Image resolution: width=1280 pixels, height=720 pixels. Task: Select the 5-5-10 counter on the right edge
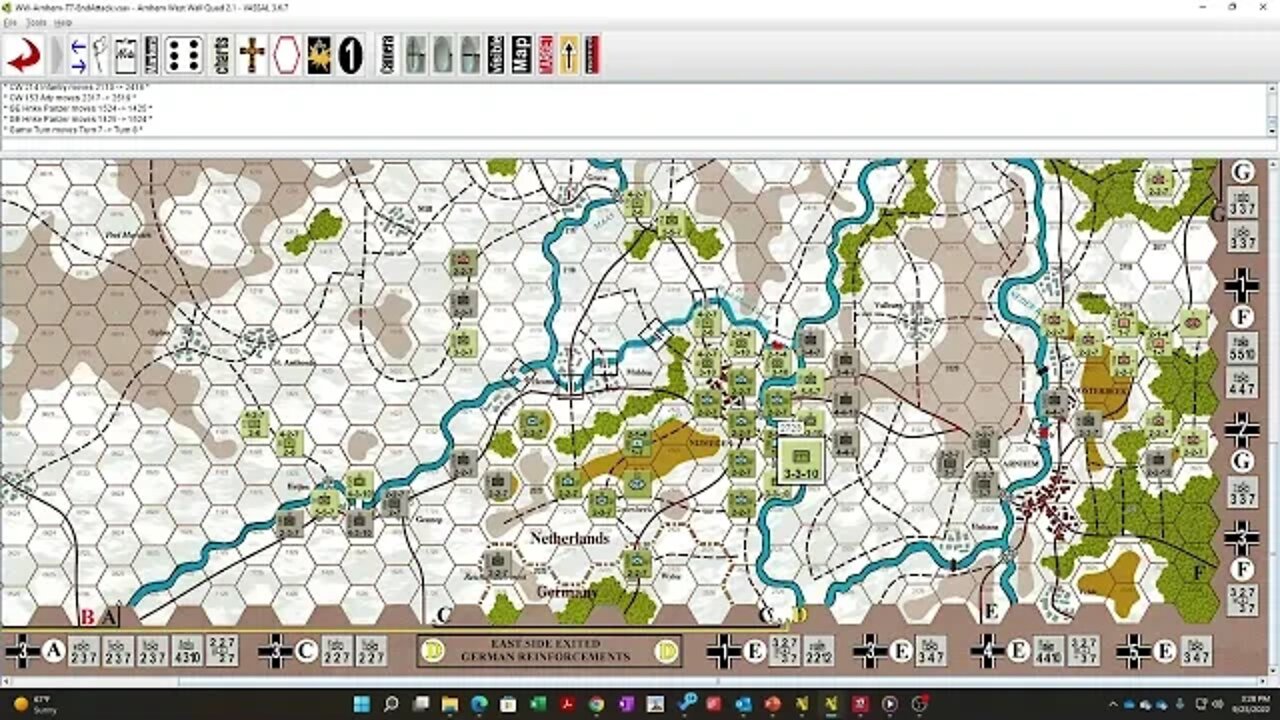pyautogui.click(x=1242, y=347)
